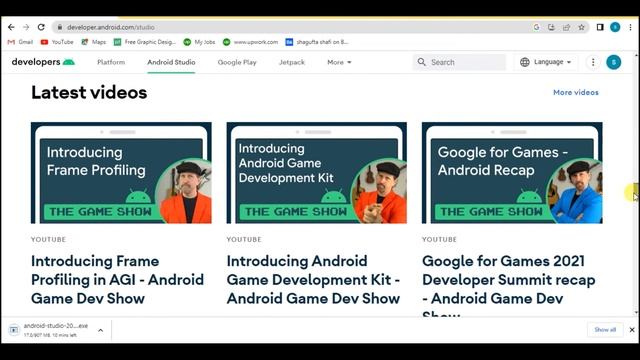
Task: Close the downloads bar
Action: pos(632,330)
